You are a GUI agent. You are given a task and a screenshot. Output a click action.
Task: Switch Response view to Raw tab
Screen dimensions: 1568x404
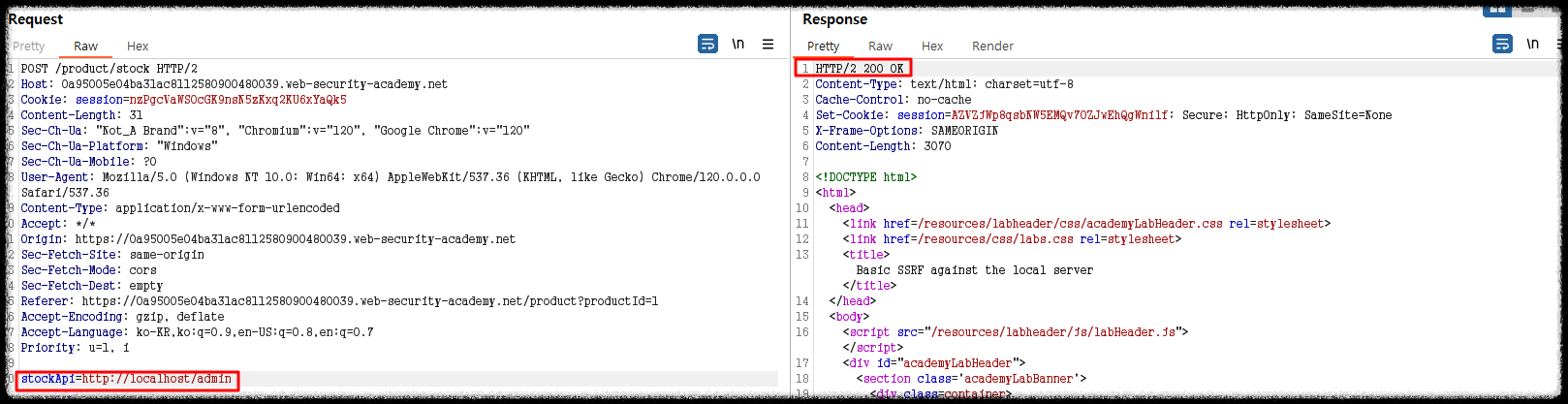[x=880, y=46]
